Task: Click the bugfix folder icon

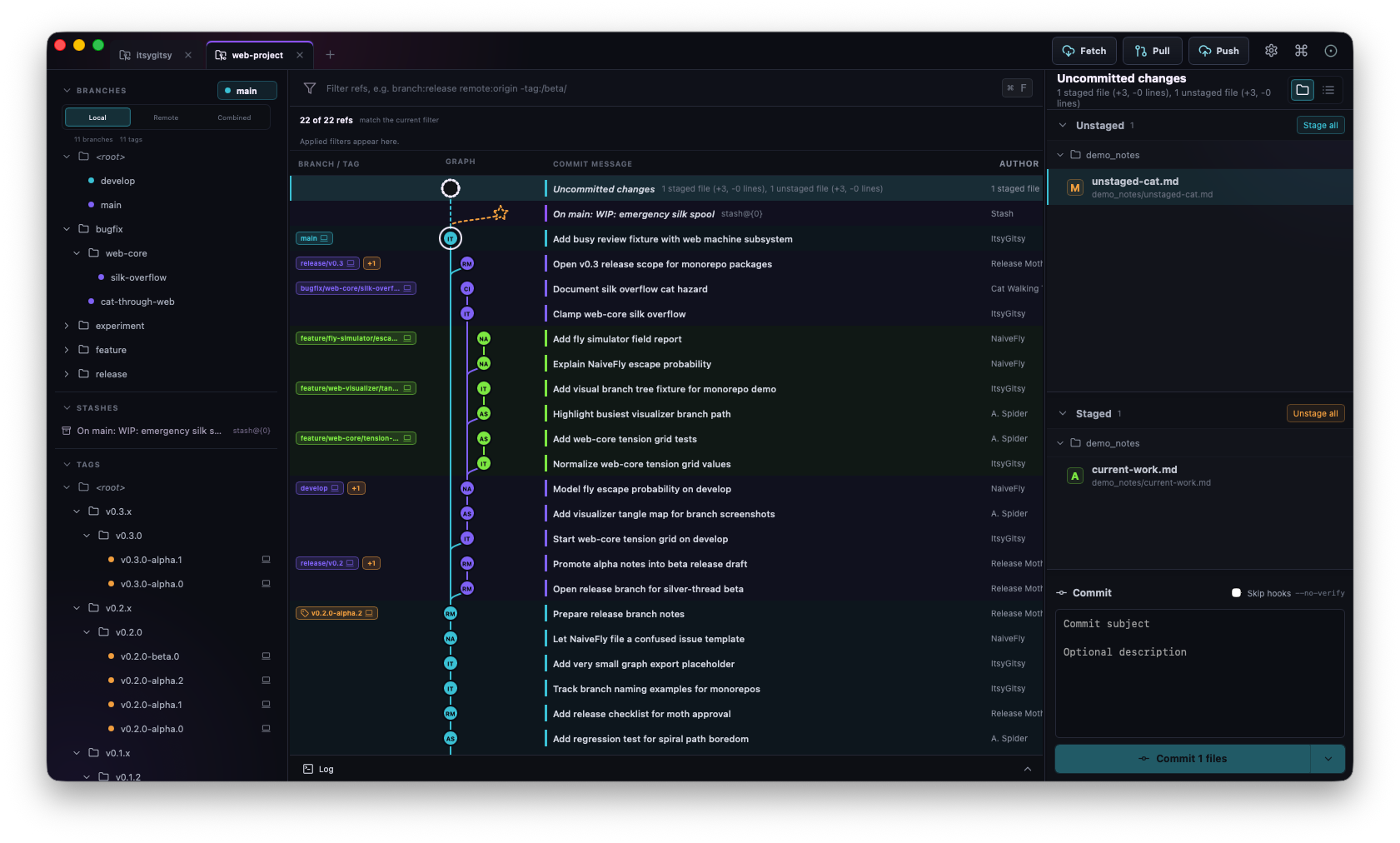Action: click(83, 228)
